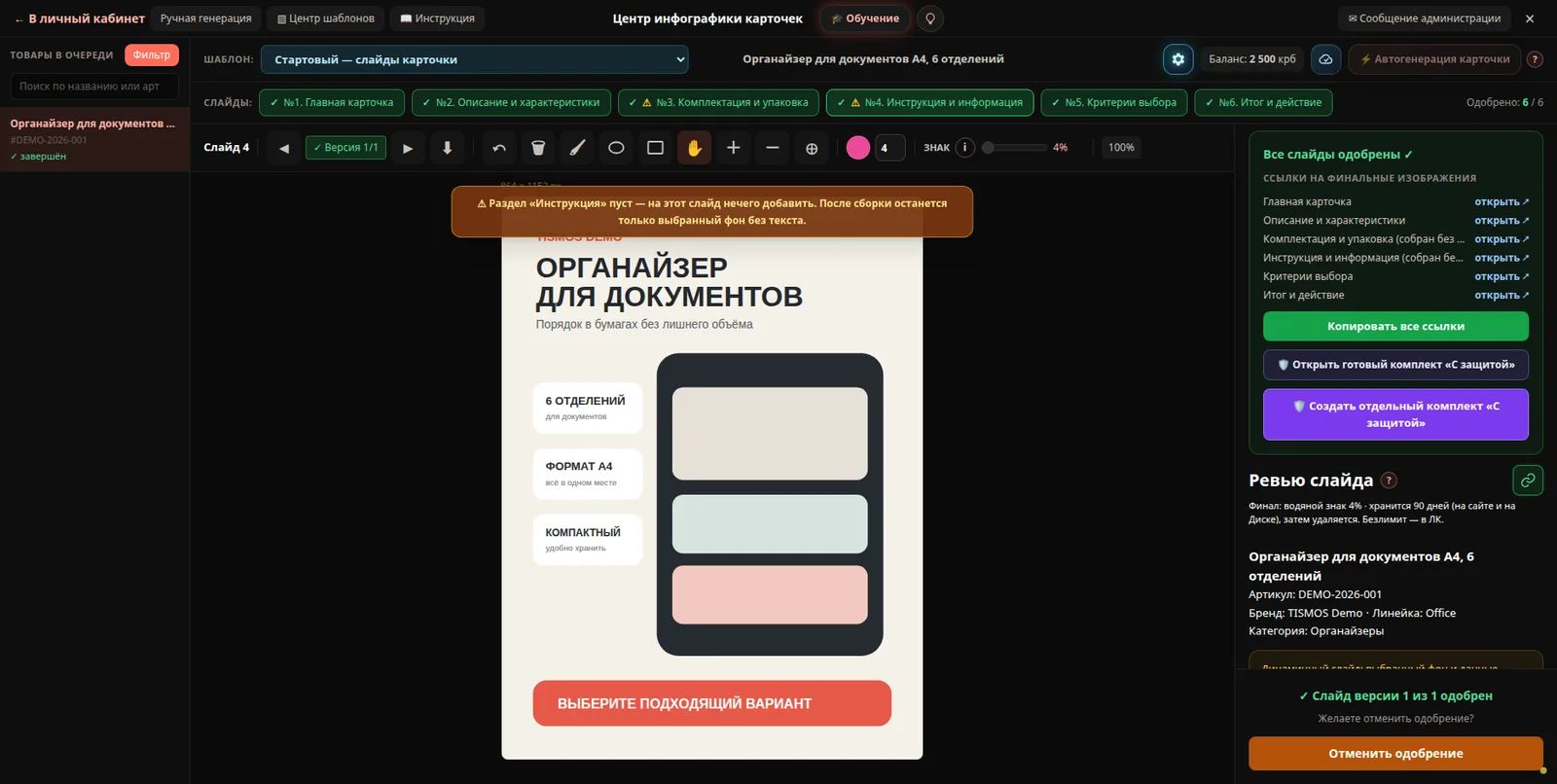Click Создать отдельный комплект «С защитой»
This screenshot has height=784, width=1557.
[x=1395, y=414]
